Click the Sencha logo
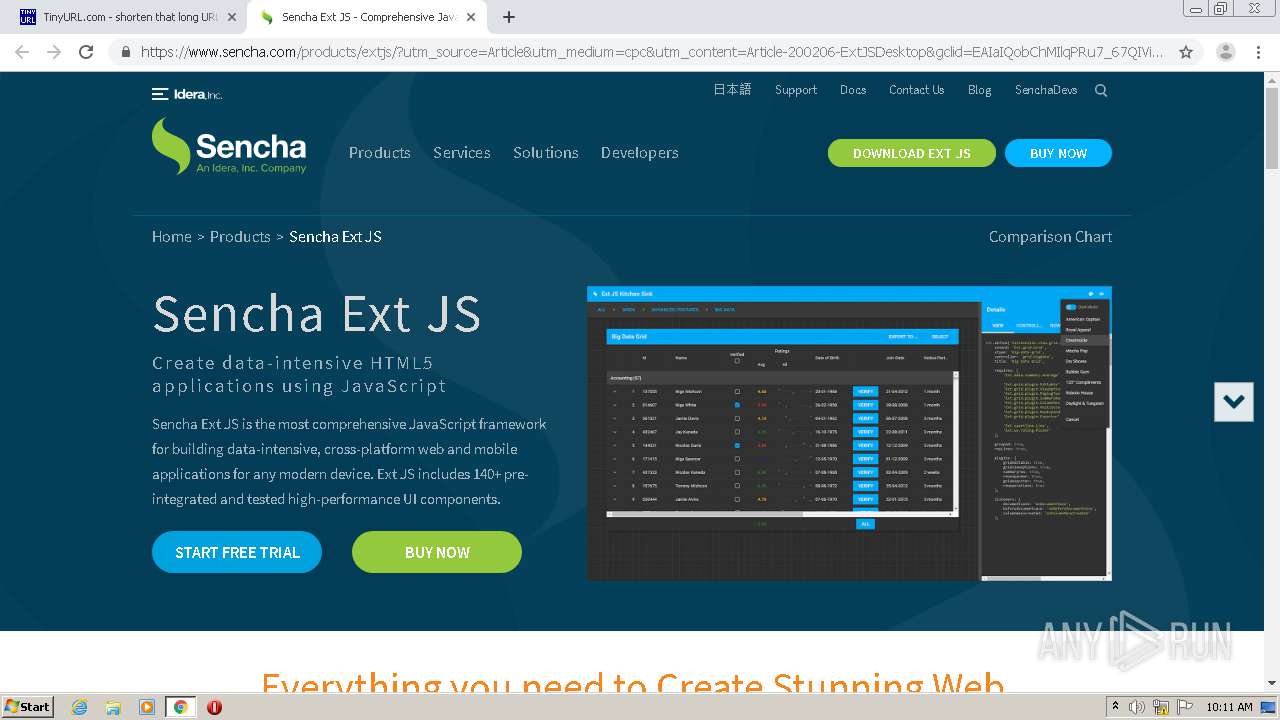1280x720 pixels. (x=229, y=146)
